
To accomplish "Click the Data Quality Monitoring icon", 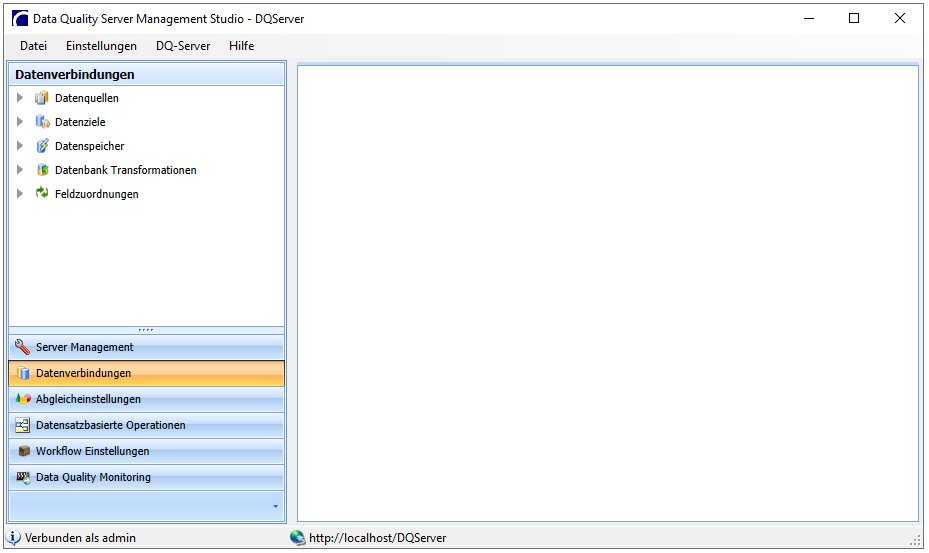I will pos(23,477).
